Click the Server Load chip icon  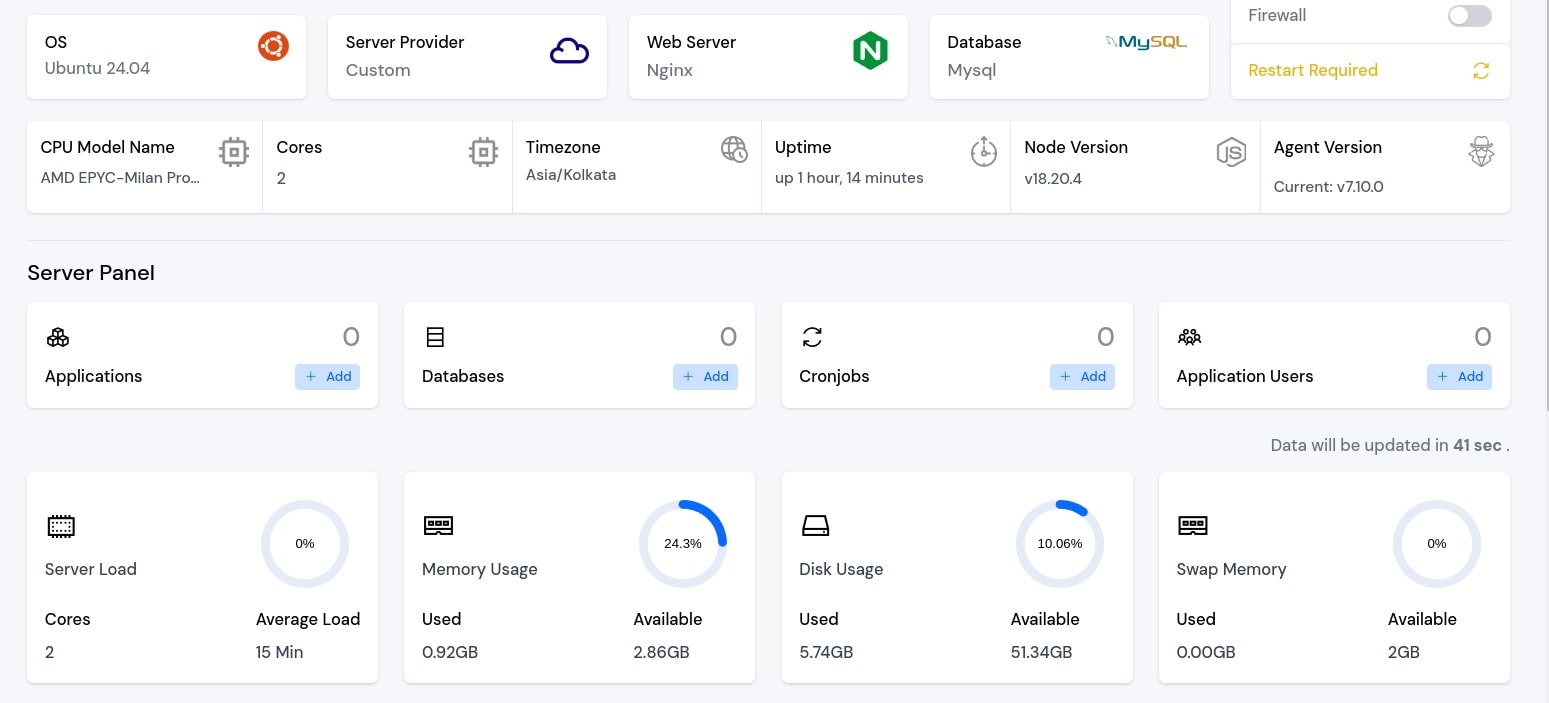tap(61, 526)
